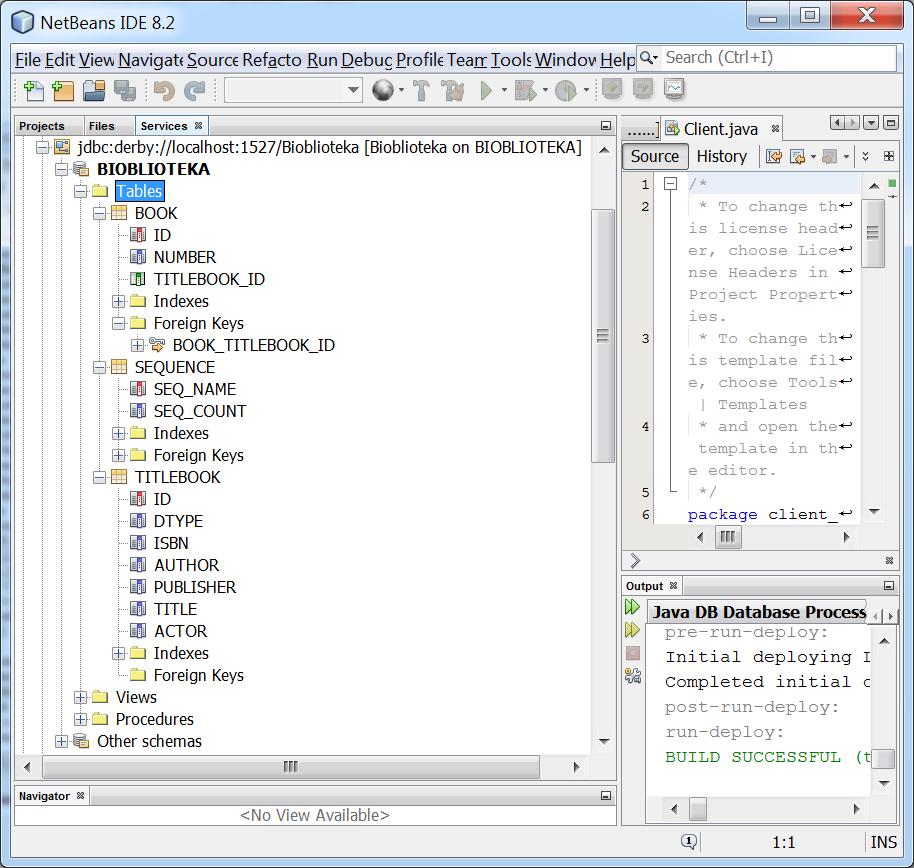Click the Save All toolbar icon
This screenshot has width=914, height=868.
[x=125, y=91]
